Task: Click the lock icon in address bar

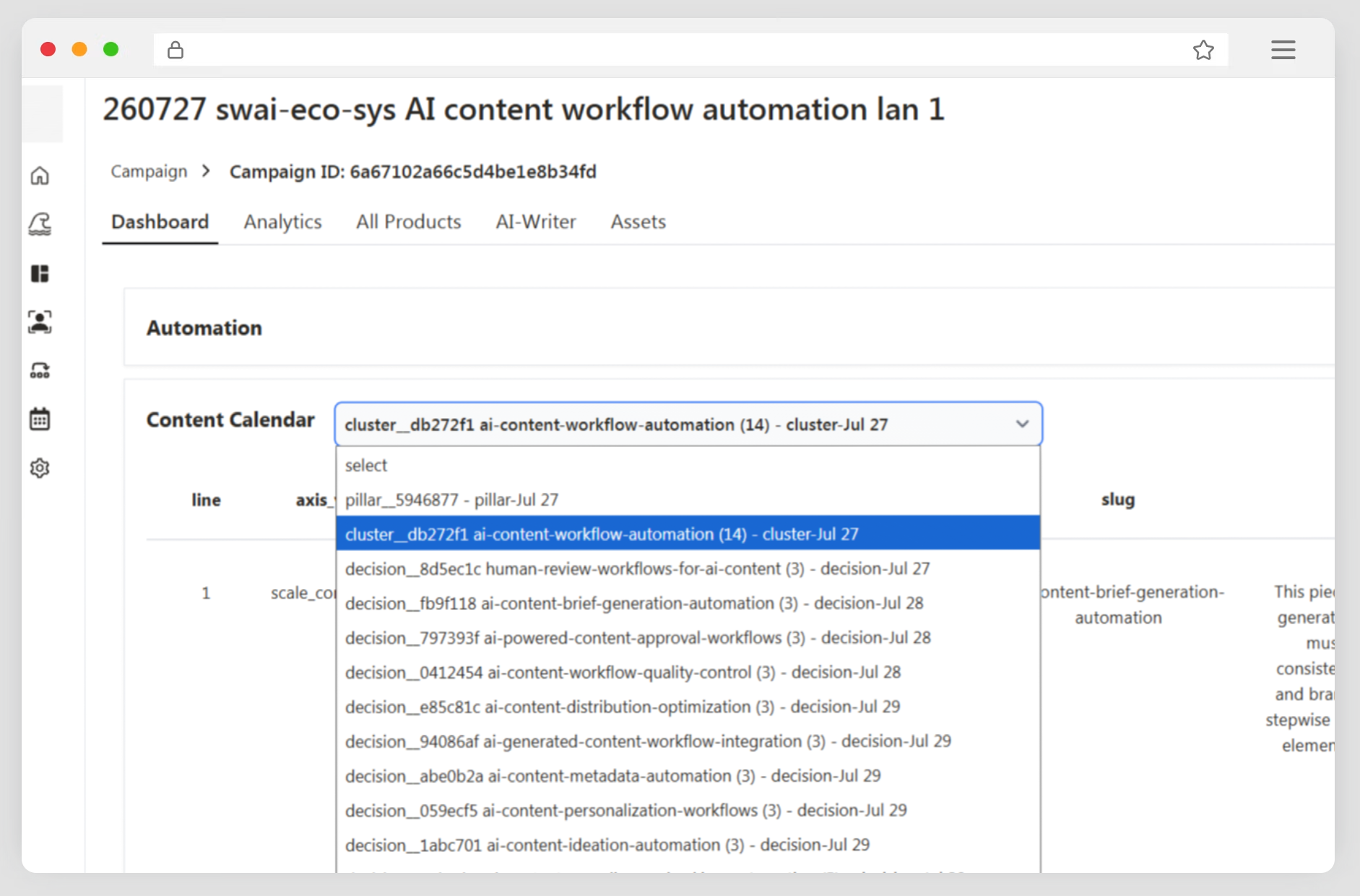Action: click(x=176, y=50)
